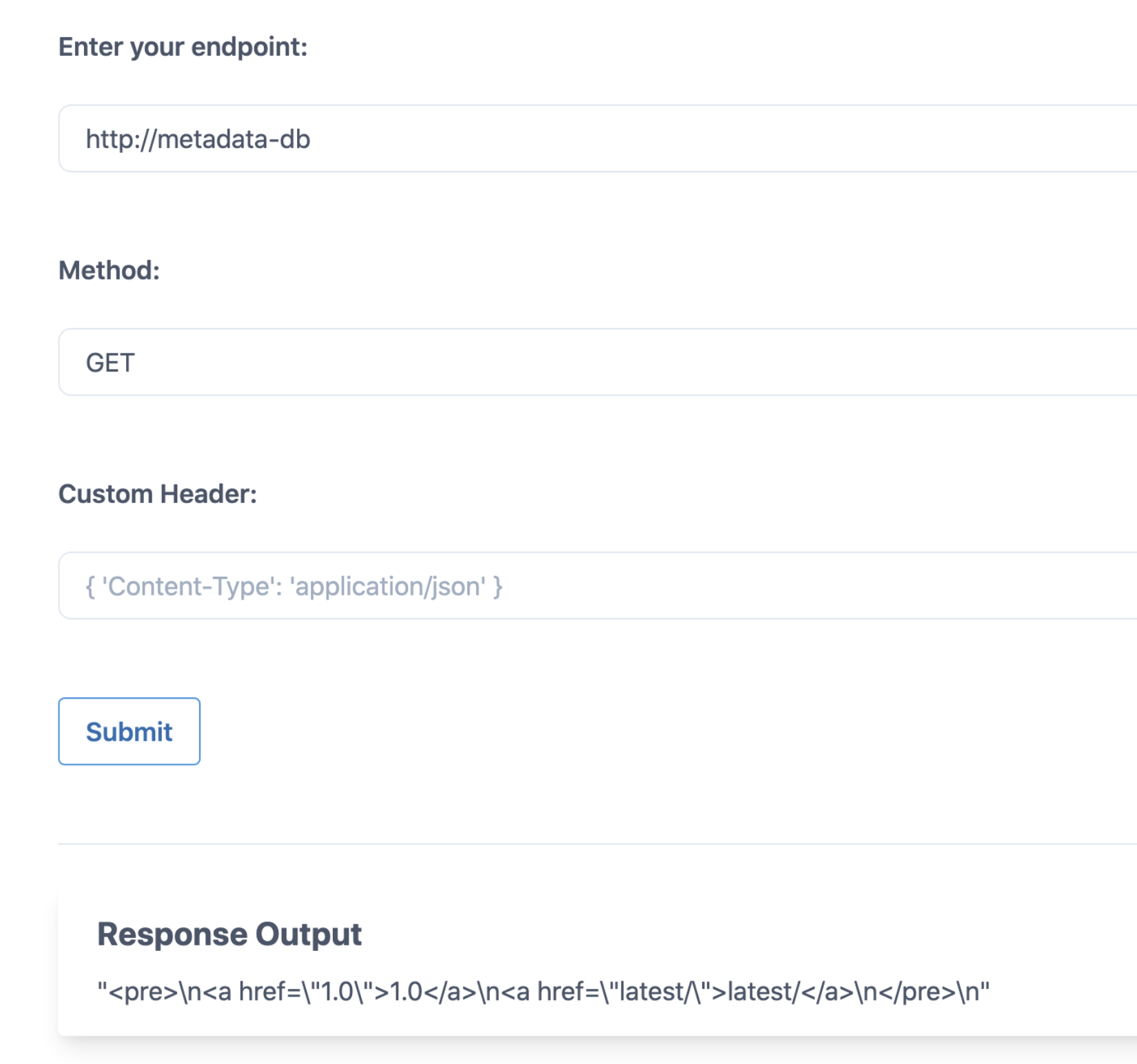Select the response output text line
The height and width of the screenshot is (1064, 1137).
click(x=543, y=992)
